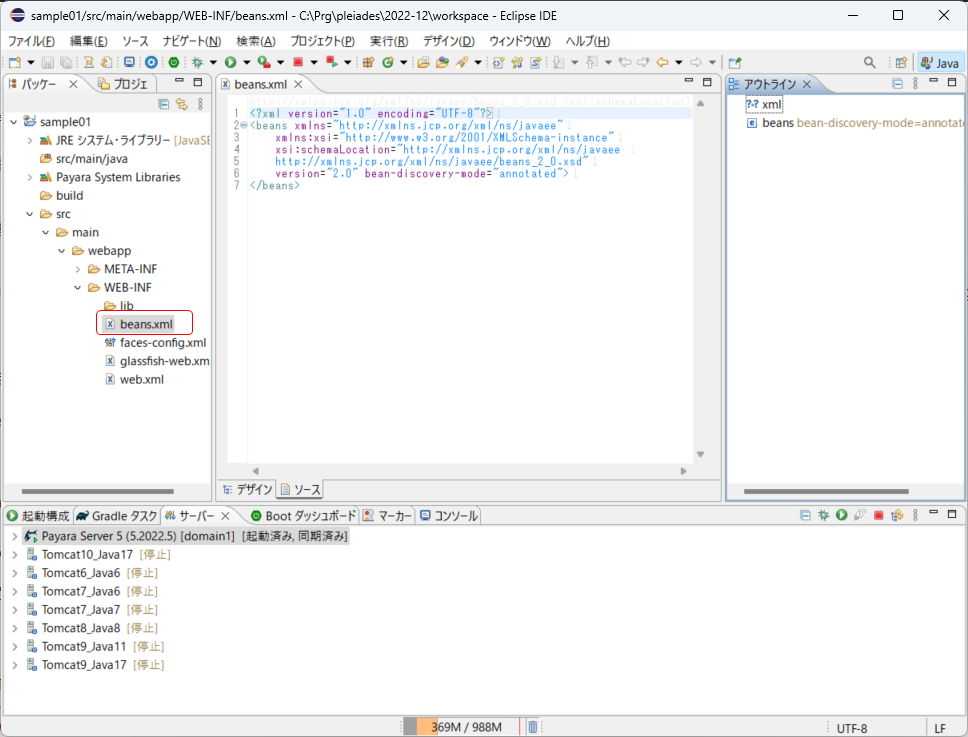Viewport: 968px width, 737px height.
Task: Expand Payara Server 5 entry
Action: point(14,536)
